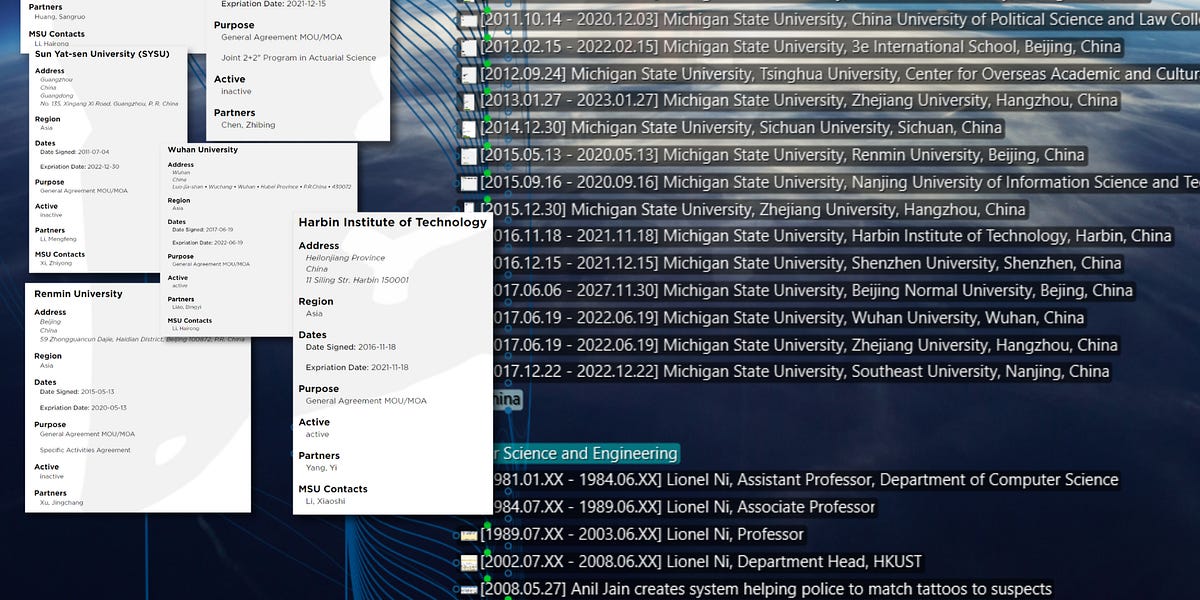Select the Lionel Ni, Department Head, HKUST entry
The width and height of the screenshot is (1200, 600).
(x=701, y=561)
